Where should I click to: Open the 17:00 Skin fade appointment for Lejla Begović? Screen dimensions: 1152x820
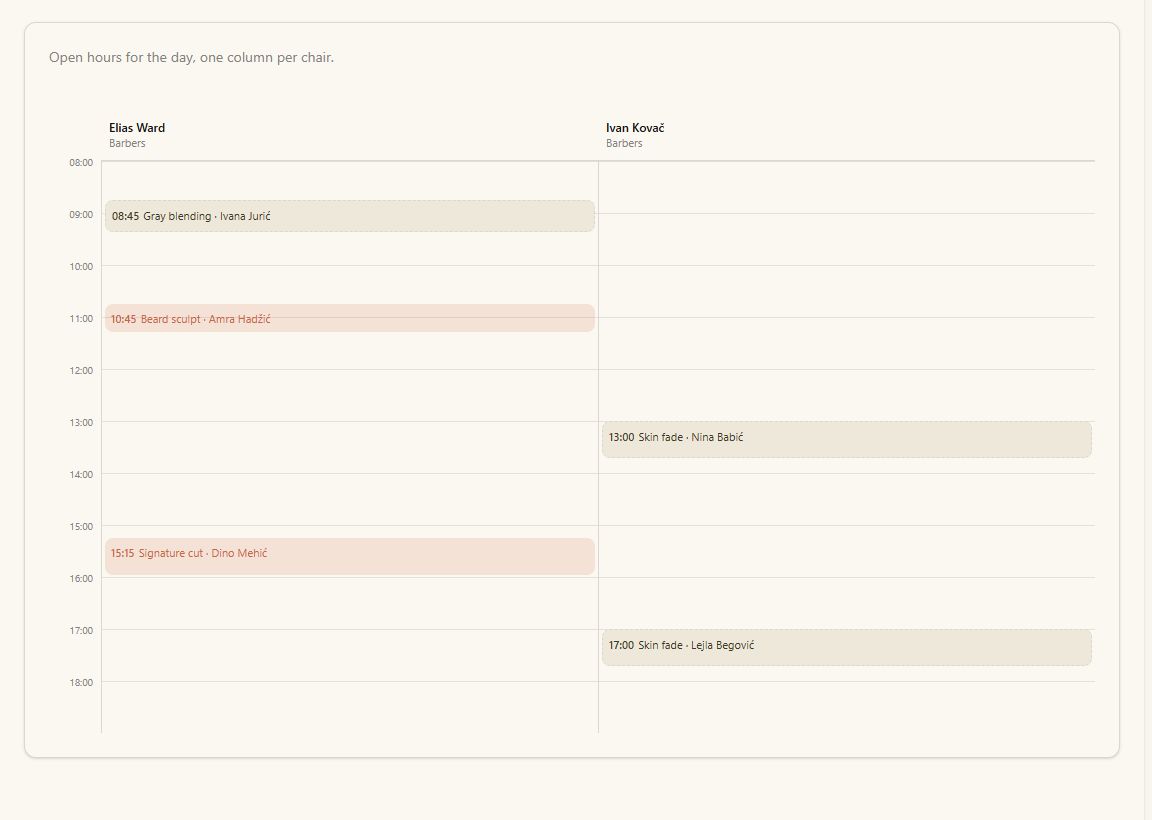[846, 647]
